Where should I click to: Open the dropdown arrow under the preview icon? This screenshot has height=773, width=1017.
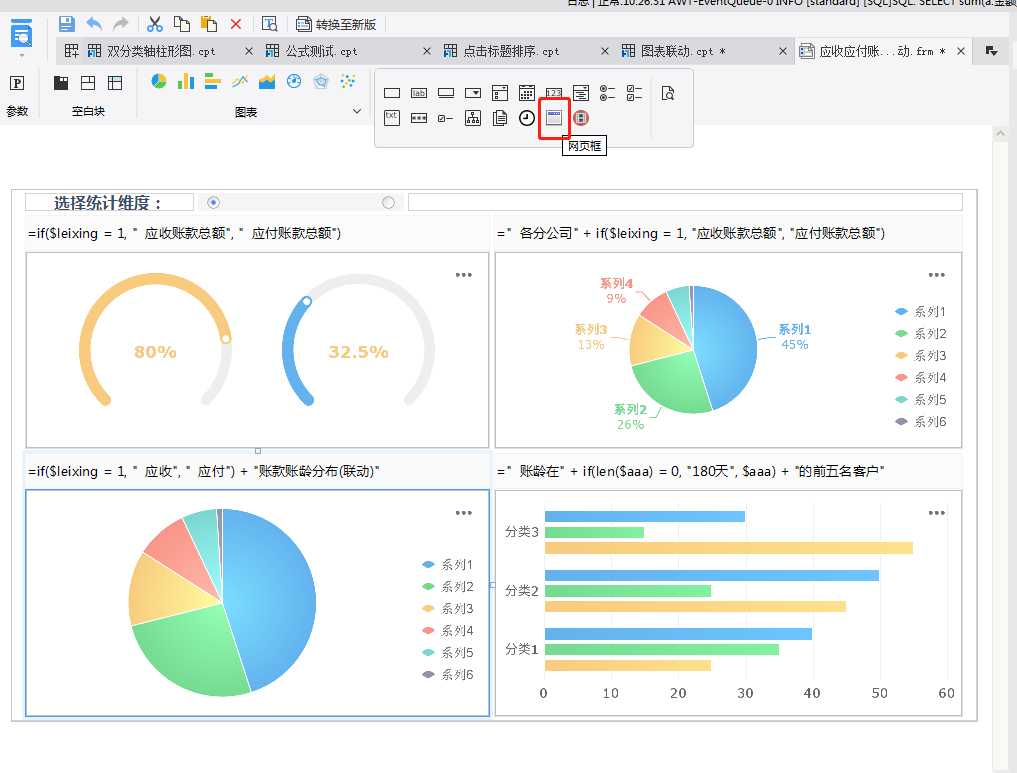21,56
